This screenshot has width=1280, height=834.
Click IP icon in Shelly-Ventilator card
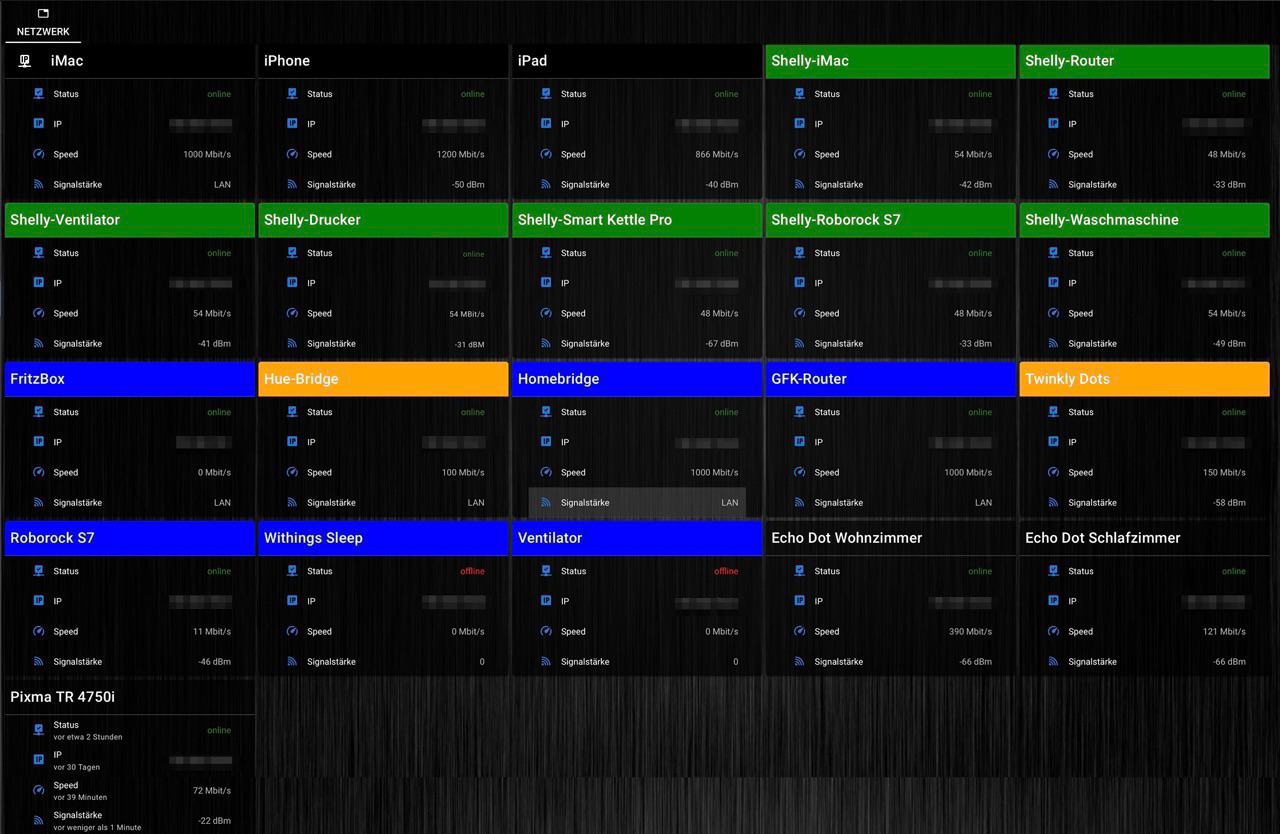point(38,283)
